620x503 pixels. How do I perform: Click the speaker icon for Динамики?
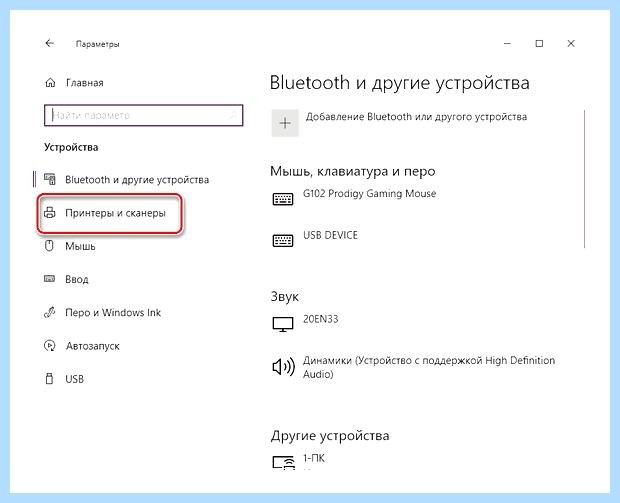point(284,367)
